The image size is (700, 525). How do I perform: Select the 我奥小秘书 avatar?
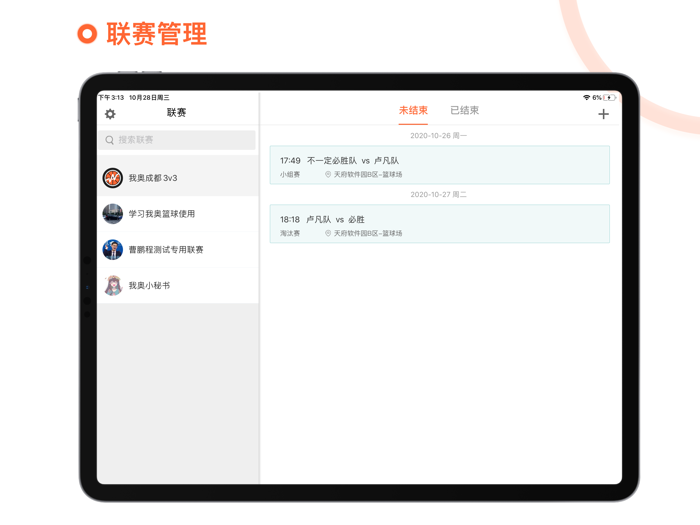pyautogui.click(x=113, y=285)
